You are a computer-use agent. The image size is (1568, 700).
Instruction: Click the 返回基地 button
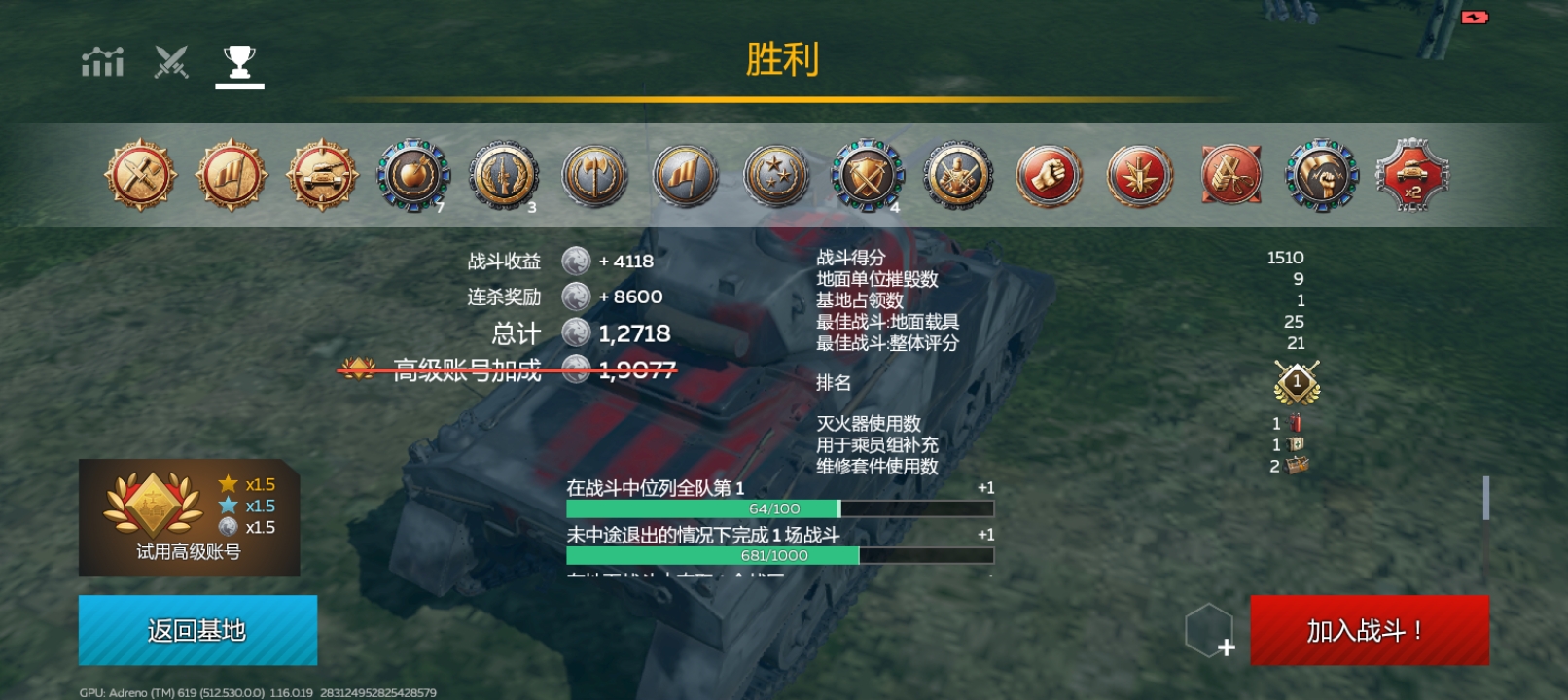pyautogui.click(x=197, y=630)
